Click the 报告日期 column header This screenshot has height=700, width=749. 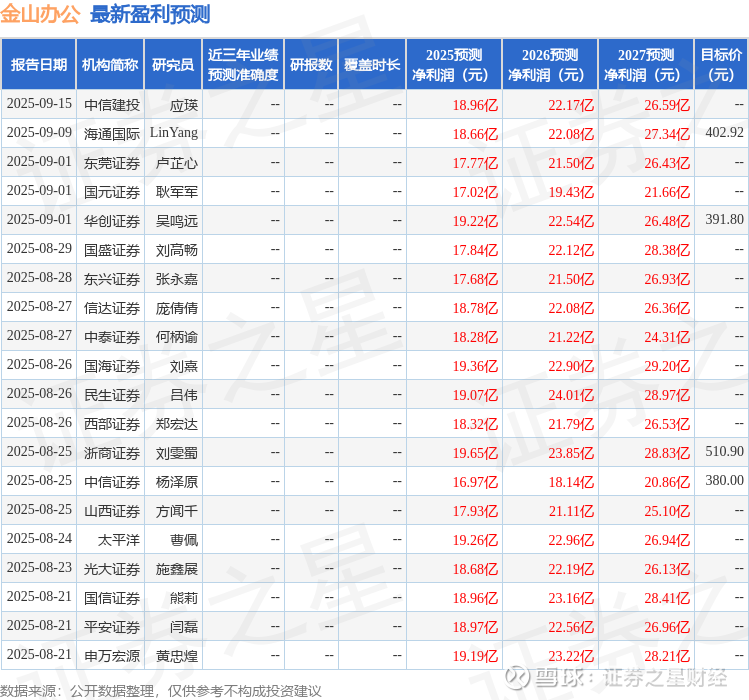pyautogui.click(x=39, y=65)
